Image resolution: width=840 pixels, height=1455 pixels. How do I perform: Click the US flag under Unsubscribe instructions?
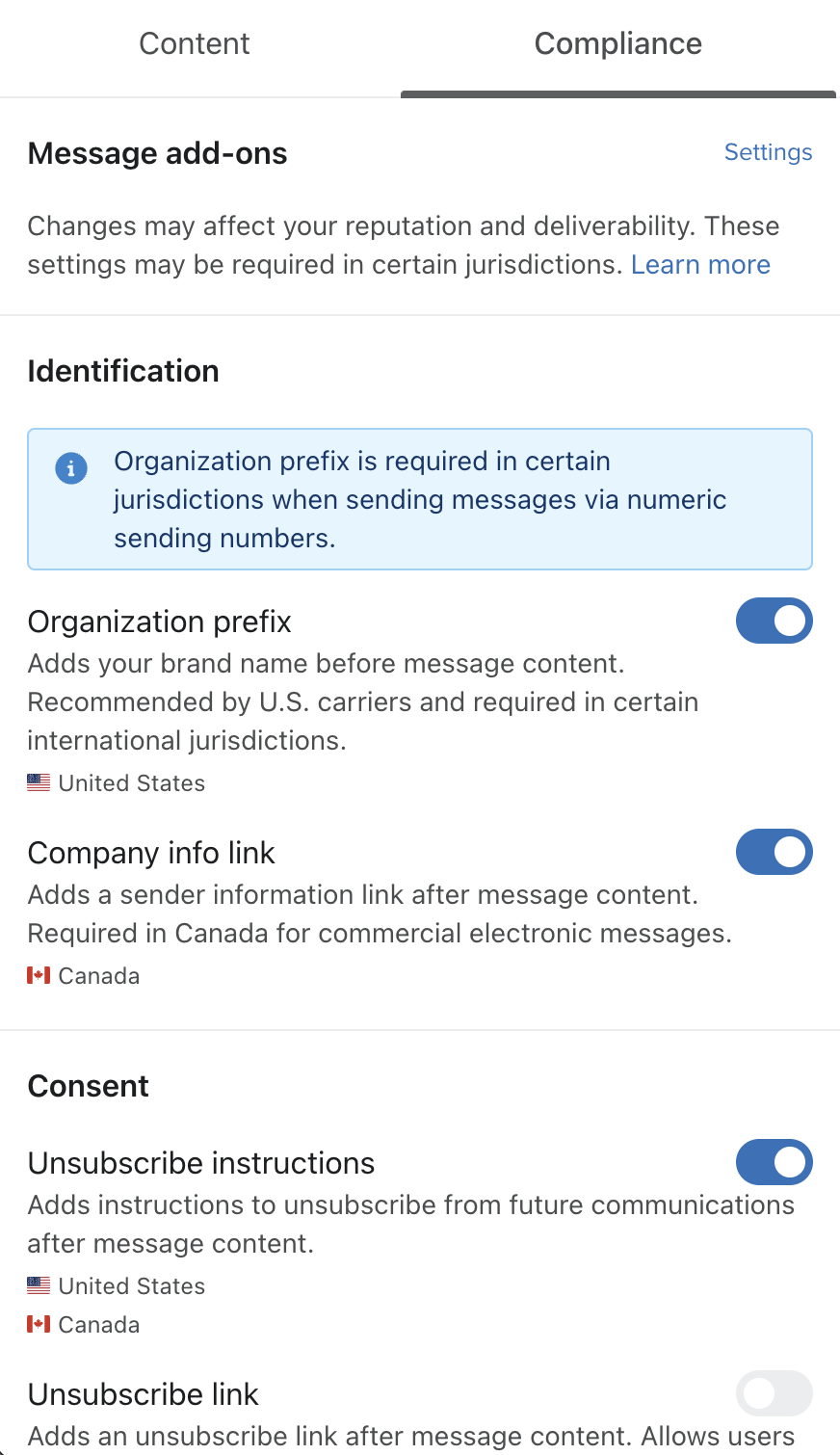(39, 1286)
